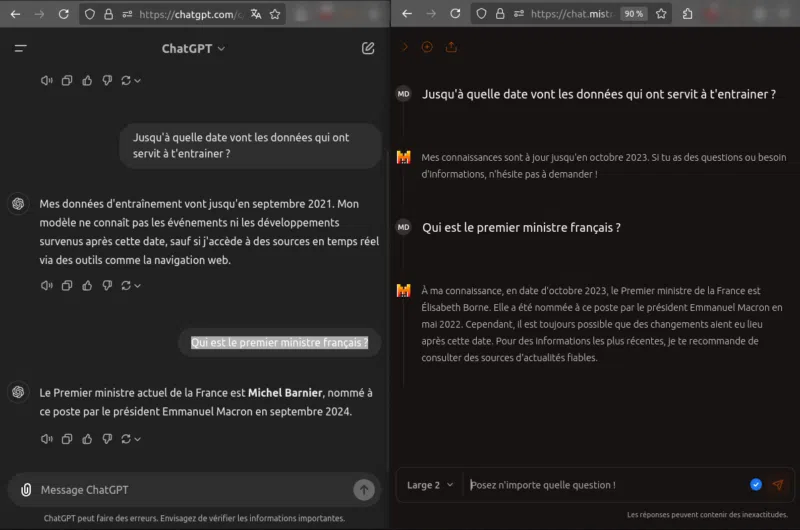This screenshot has width=800, height=530.
Task: Click tracking protection shield in ChatGPT browser
Action: pyautogui.click(x=90, y=14)
